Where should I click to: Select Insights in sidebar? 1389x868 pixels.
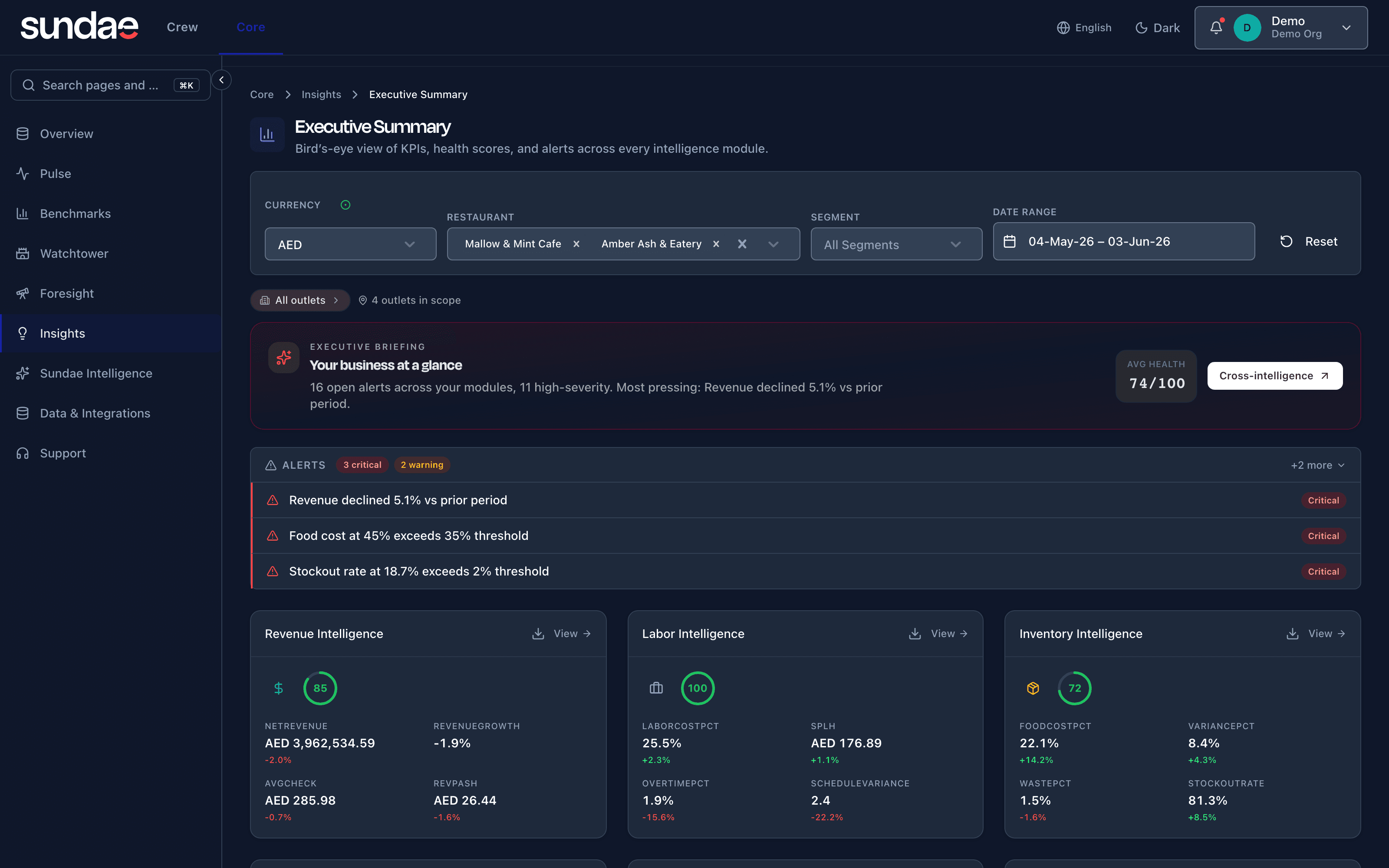tap(111, 333)
